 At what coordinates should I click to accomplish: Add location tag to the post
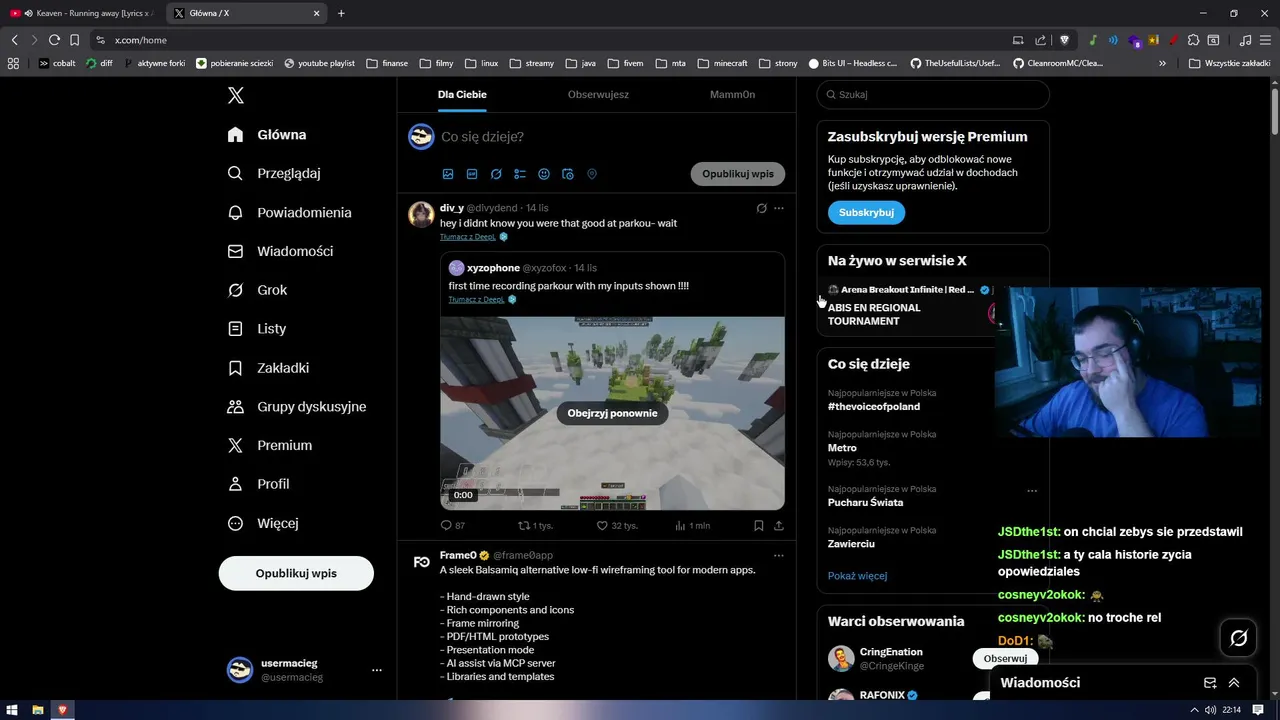point(592,174)
